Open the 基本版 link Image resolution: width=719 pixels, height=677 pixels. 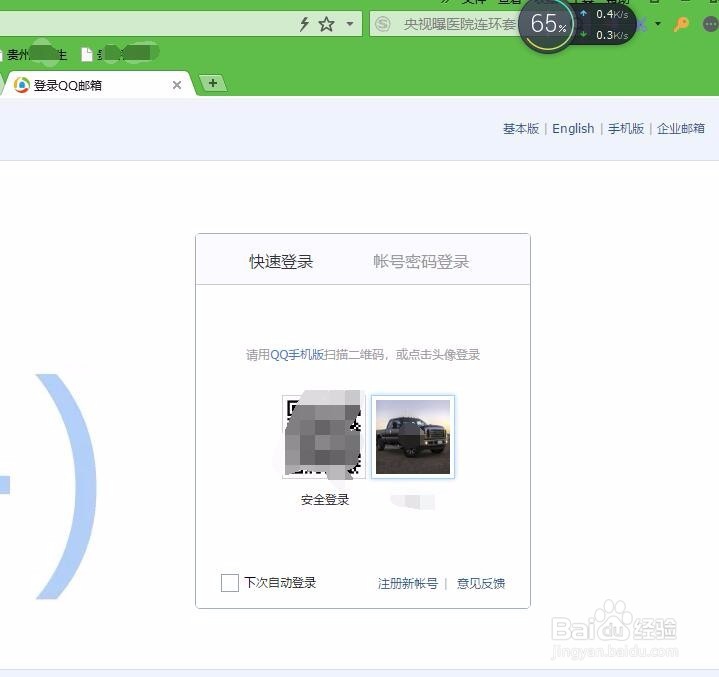pos(521,129)
